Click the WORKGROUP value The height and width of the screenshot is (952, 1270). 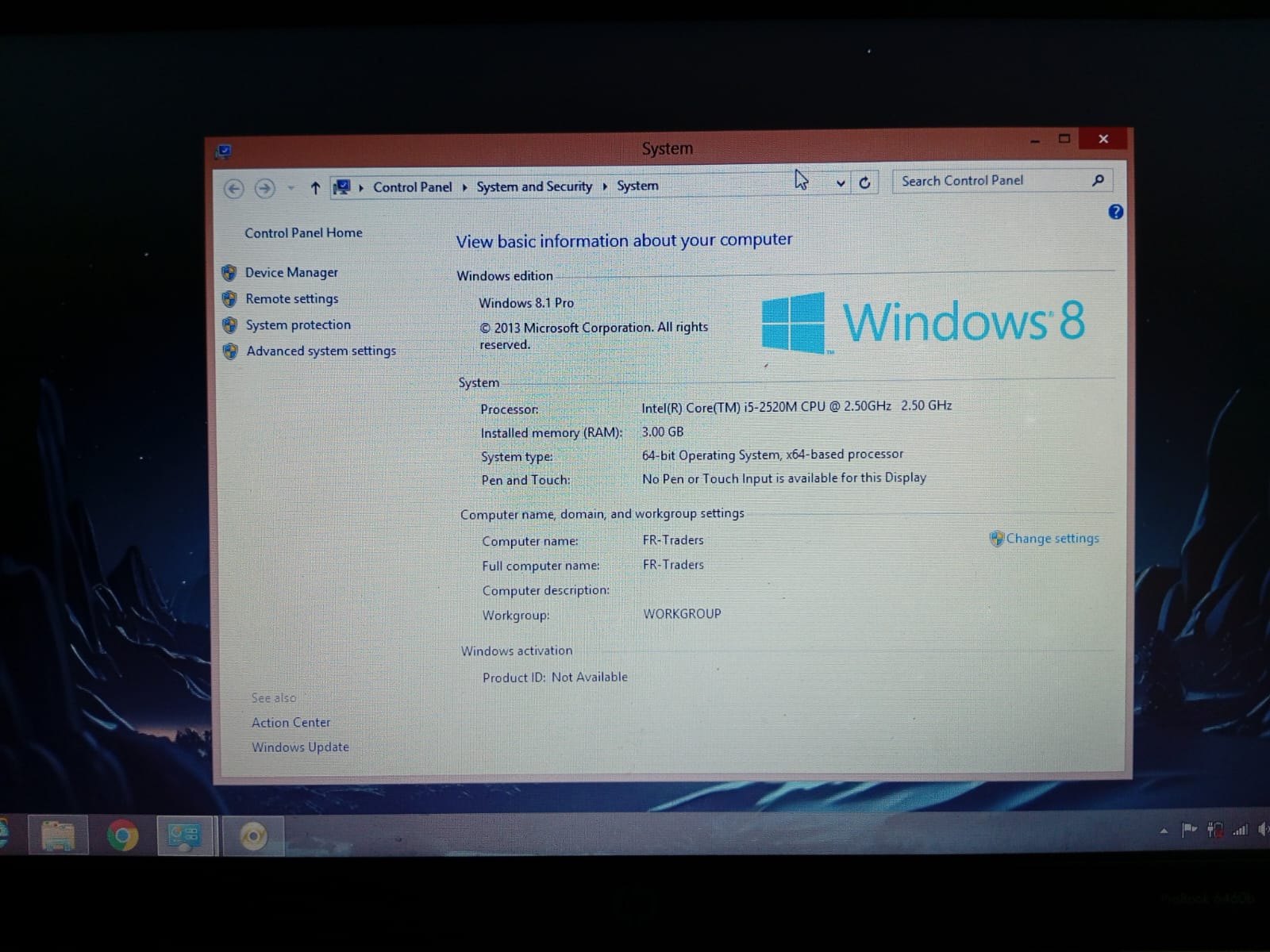(x=682, y=613)
